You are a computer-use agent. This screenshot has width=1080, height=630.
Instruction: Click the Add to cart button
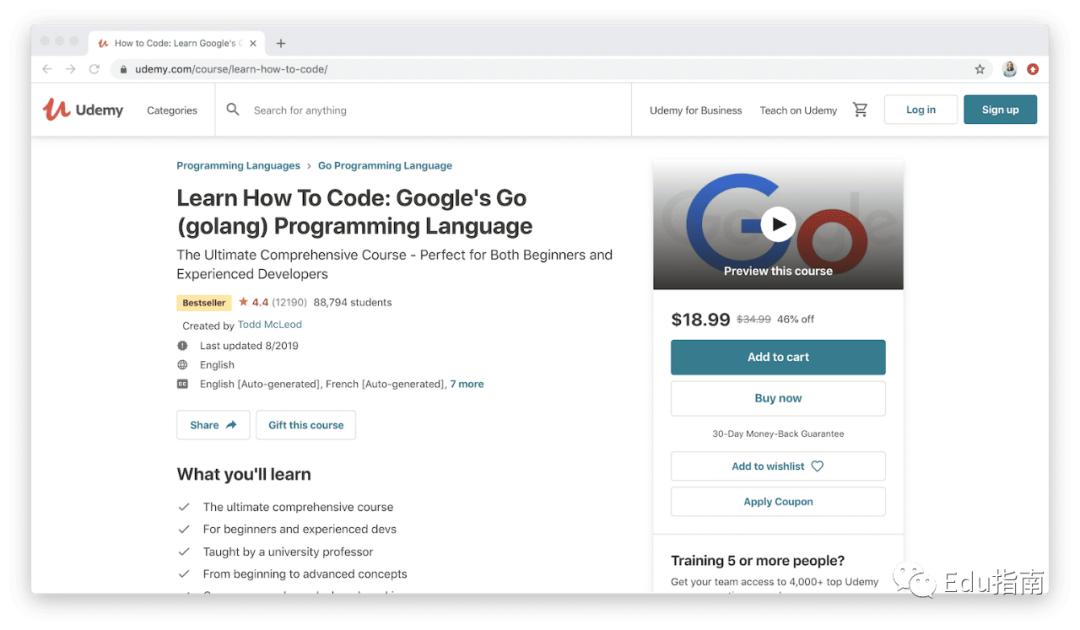[778, 357]
